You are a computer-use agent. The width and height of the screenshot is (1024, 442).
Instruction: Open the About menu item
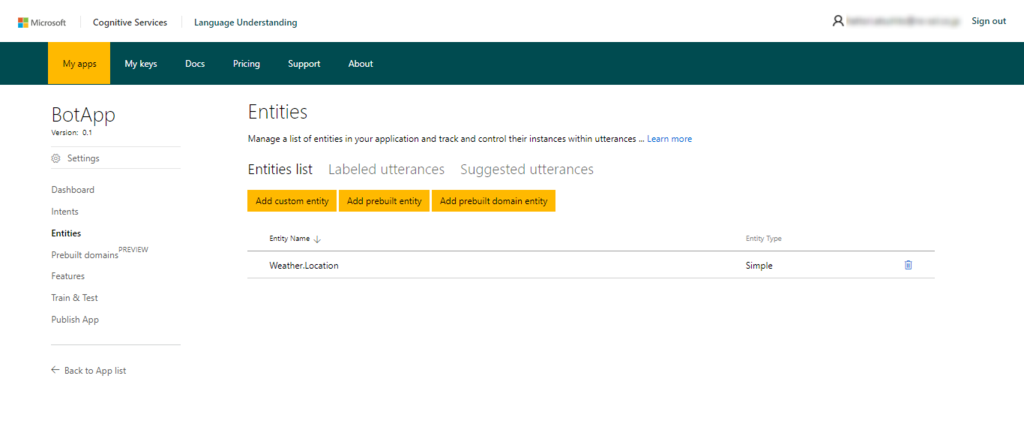(x=360, y=63)
